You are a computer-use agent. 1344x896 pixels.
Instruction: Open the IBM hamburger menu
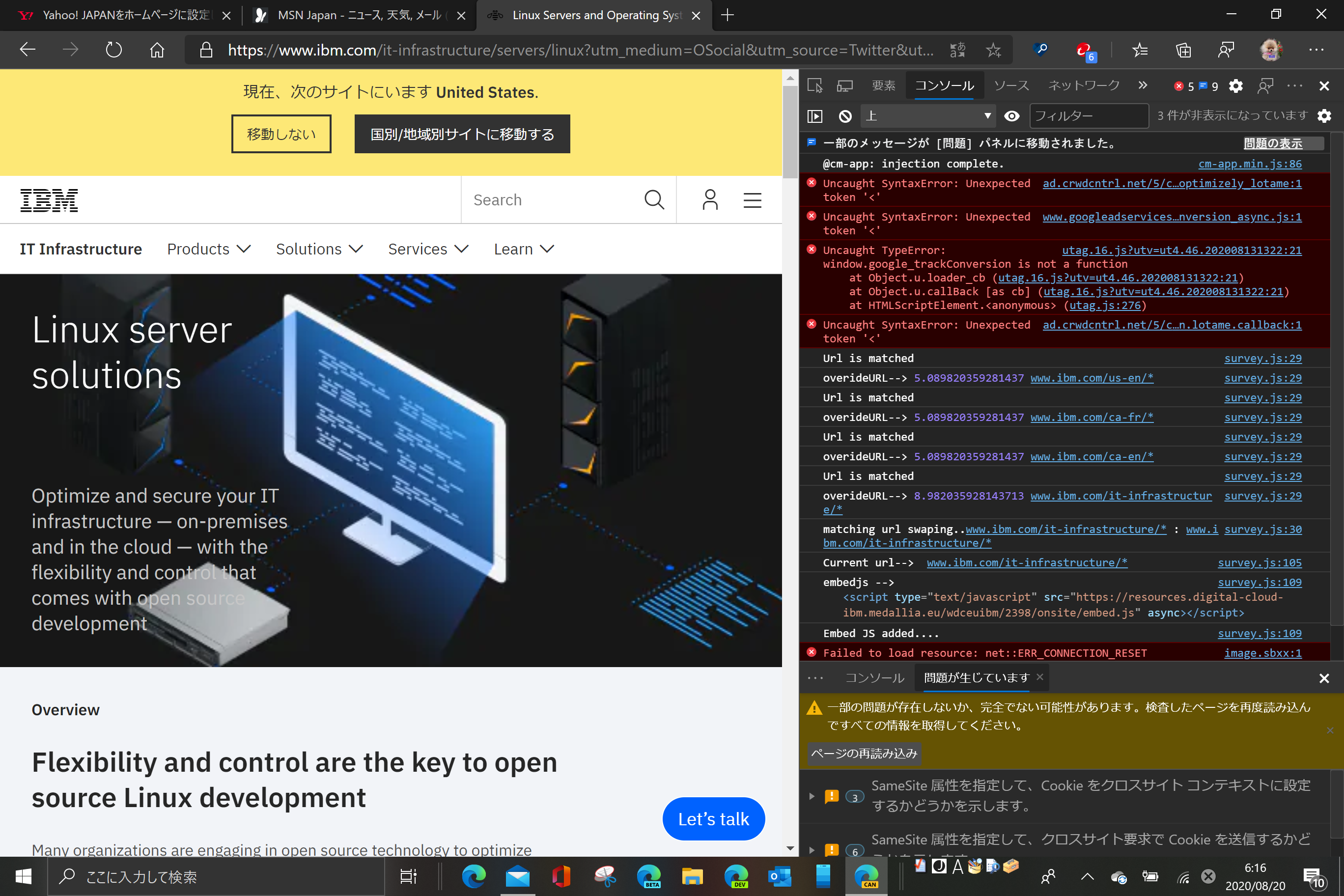tap(752, 200)
